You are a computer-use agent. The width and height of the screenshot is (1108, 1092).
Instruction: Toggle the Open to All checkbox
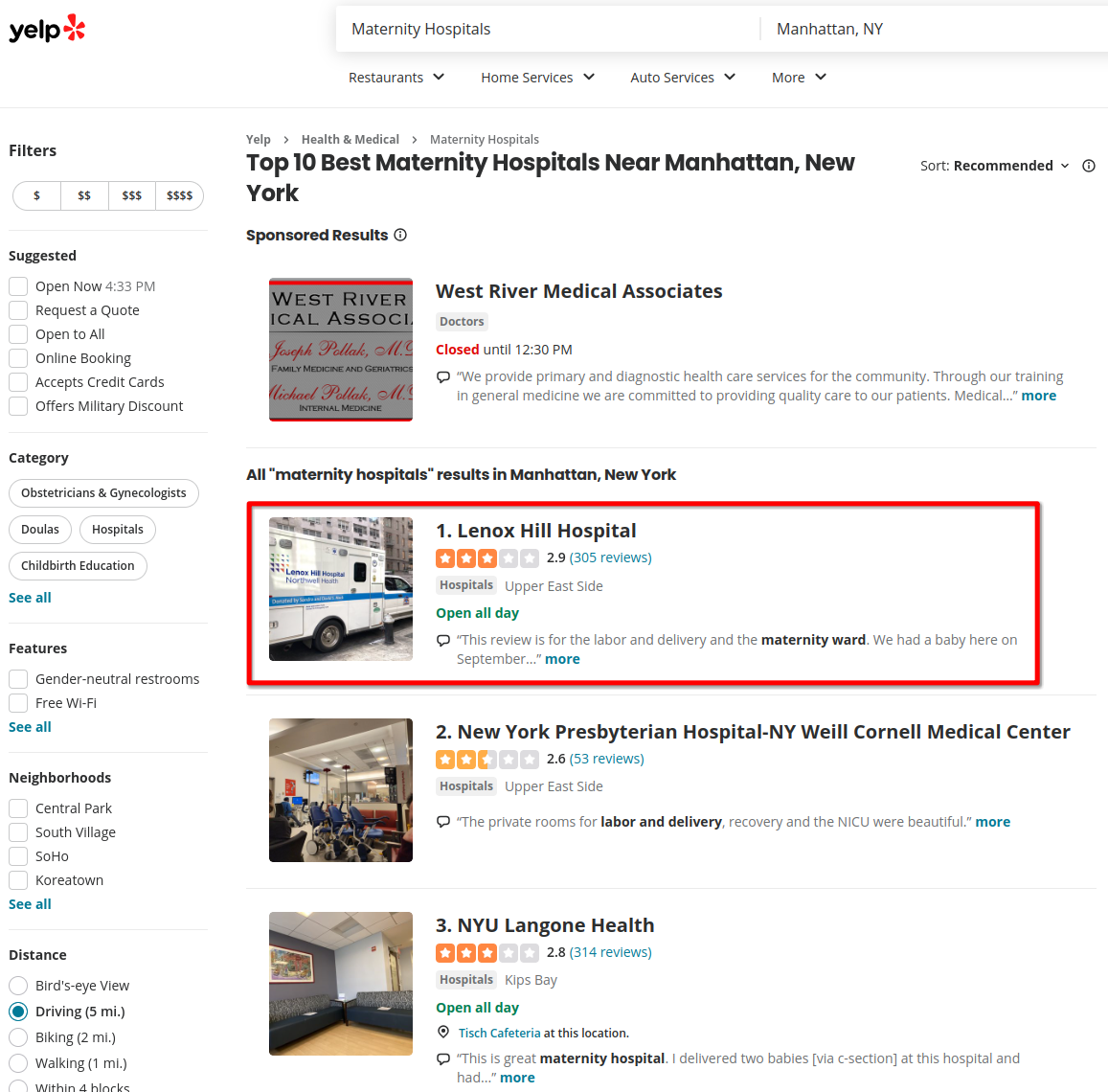pyautogui.click(x=18, y=334)
